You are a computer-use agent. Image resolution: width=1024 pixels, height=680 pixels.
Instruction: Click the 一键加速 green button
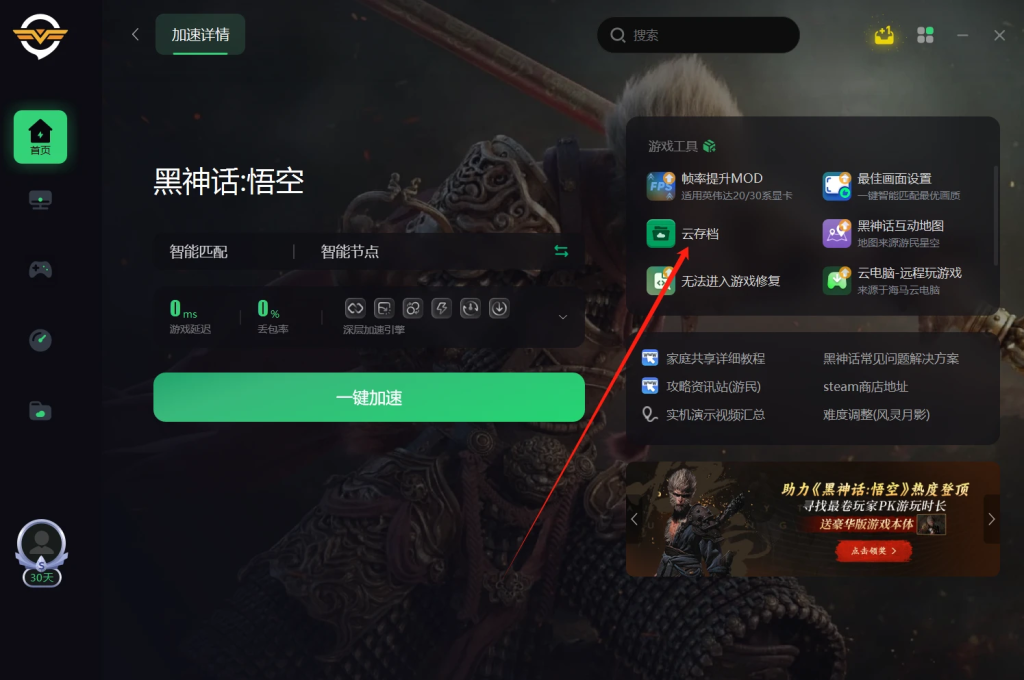click(x=369, y=397)
